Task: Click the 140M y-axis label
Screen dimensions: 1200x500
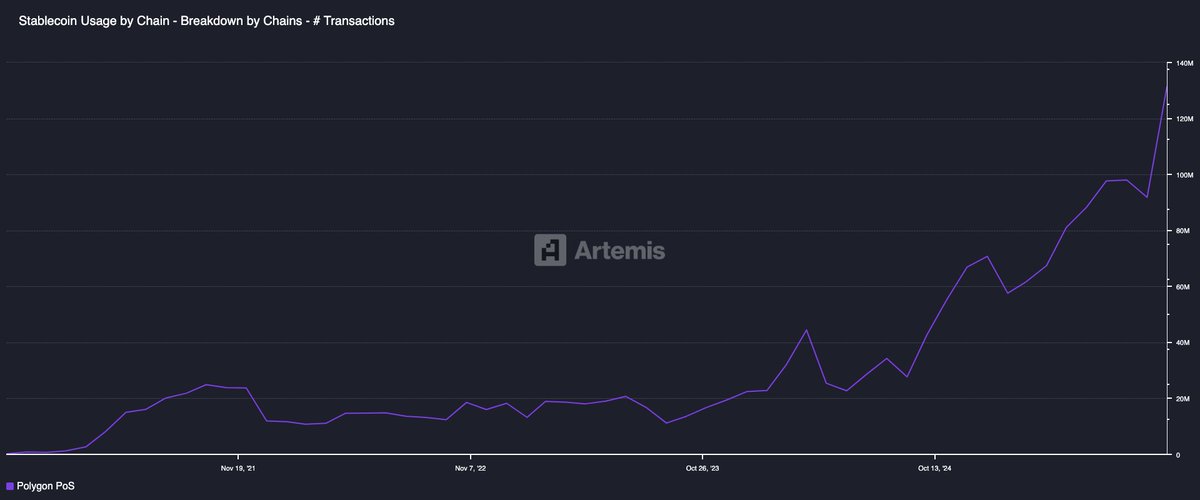Action: [1185, 63]
